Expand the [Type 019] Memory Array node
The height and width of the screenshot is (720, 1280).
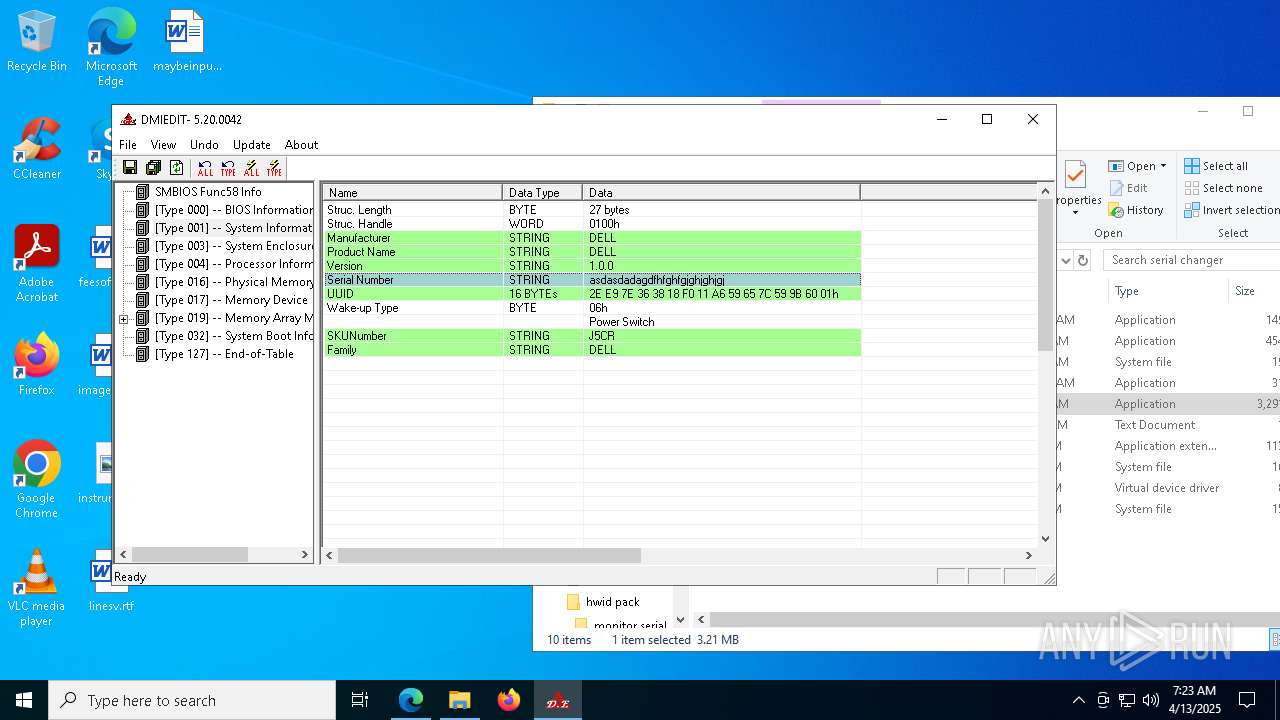(x=124, y=319)
